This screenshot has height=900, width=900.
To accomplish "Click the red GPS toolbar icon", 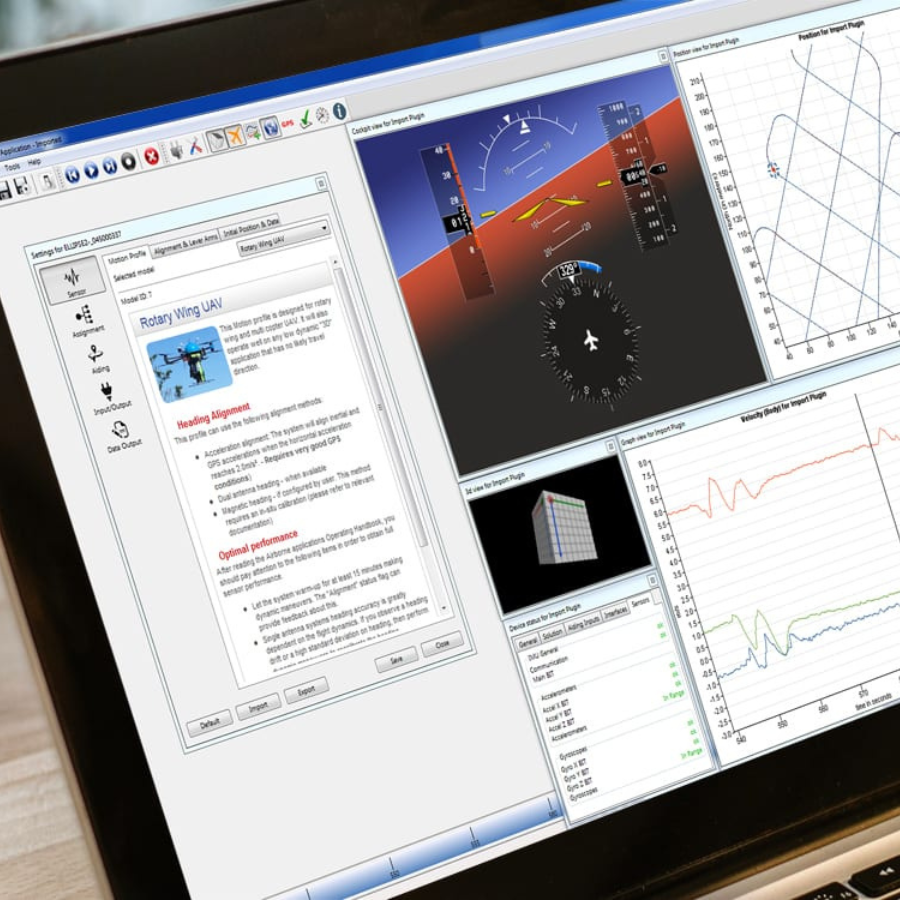I will click(x=288, y=123).
